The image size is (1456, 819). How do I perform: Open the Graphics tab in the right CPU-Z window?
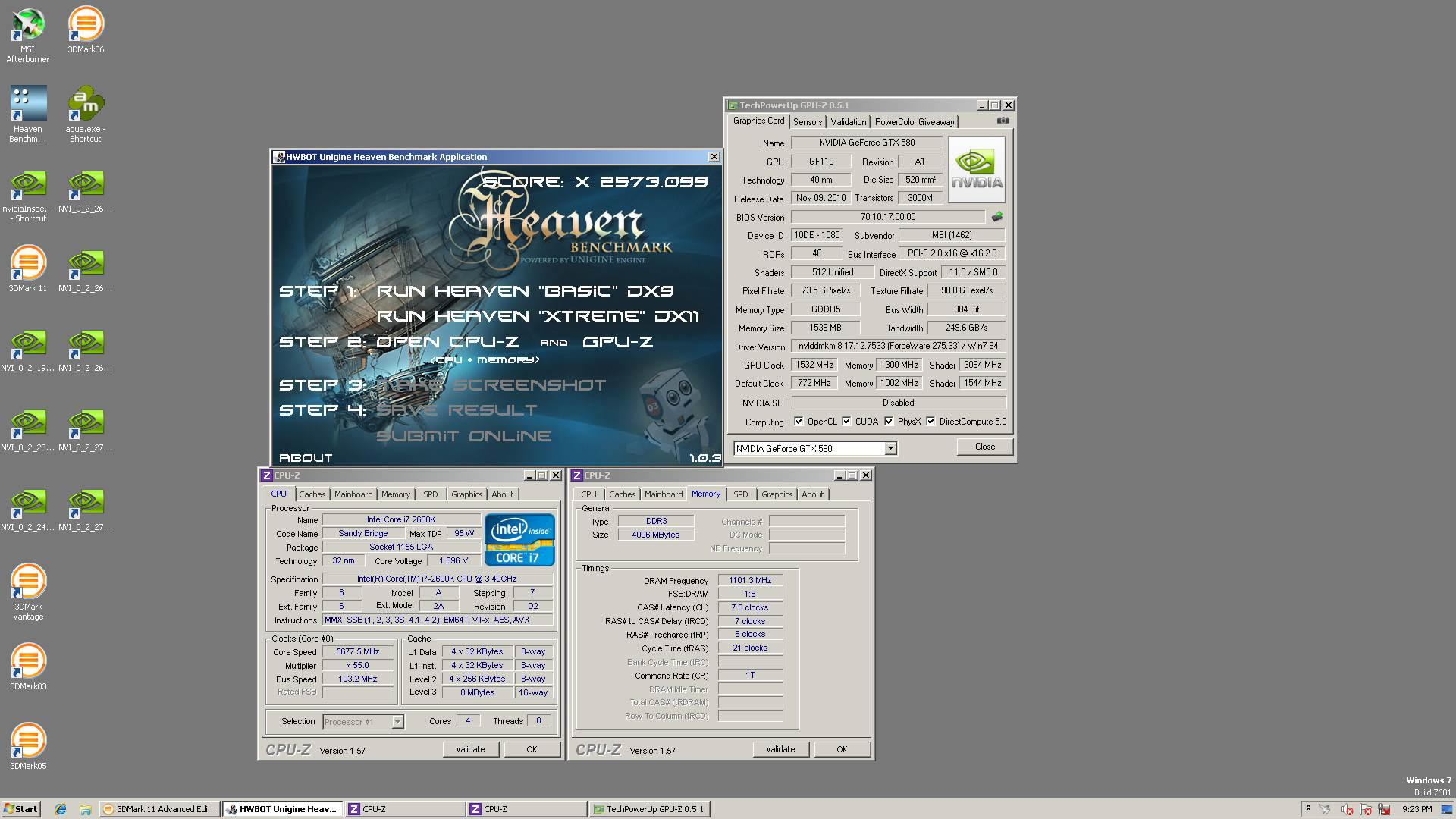[x=777, y=494]
